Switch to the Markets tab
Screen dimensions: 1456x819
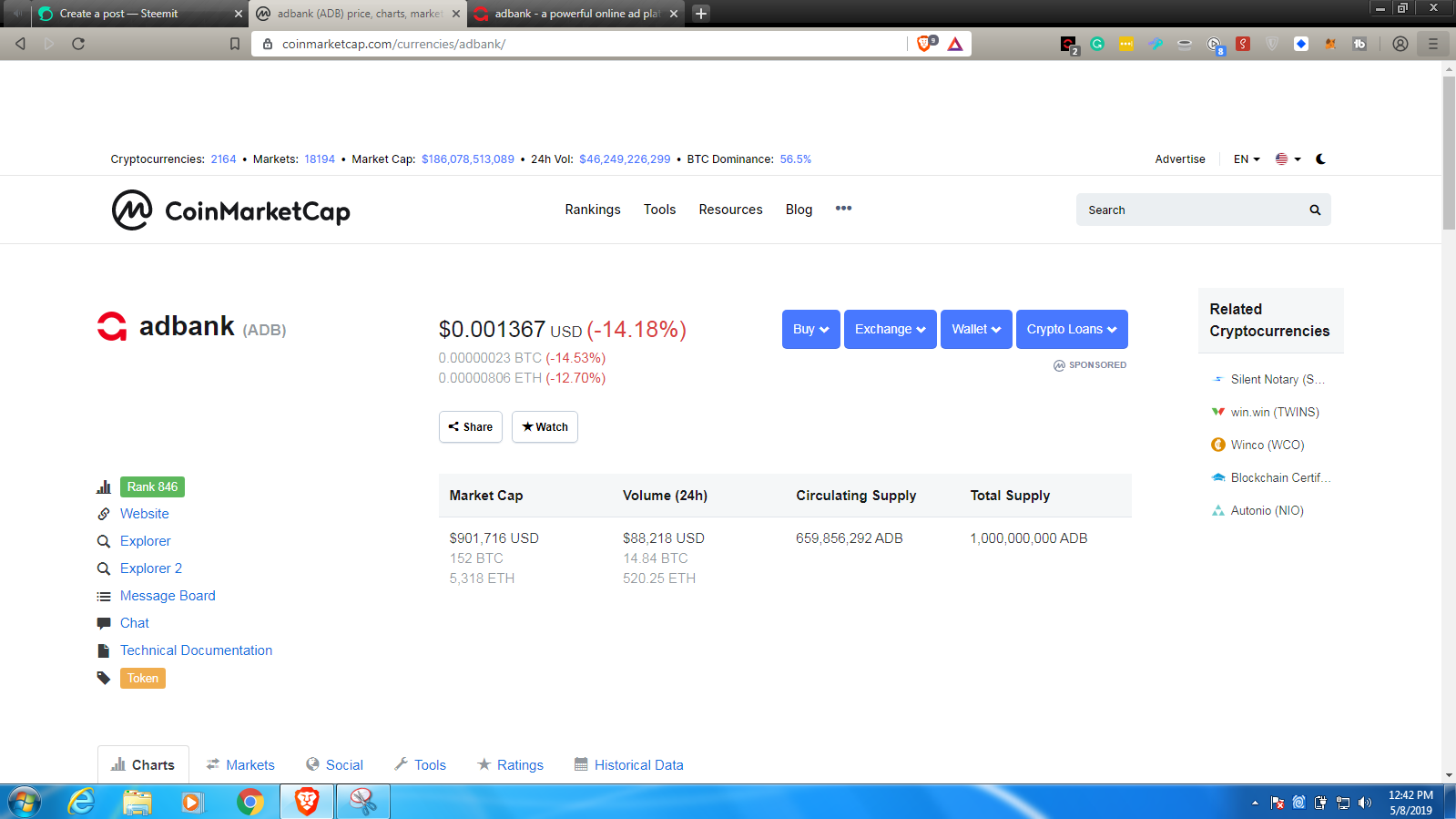click(x=240, y=765)
